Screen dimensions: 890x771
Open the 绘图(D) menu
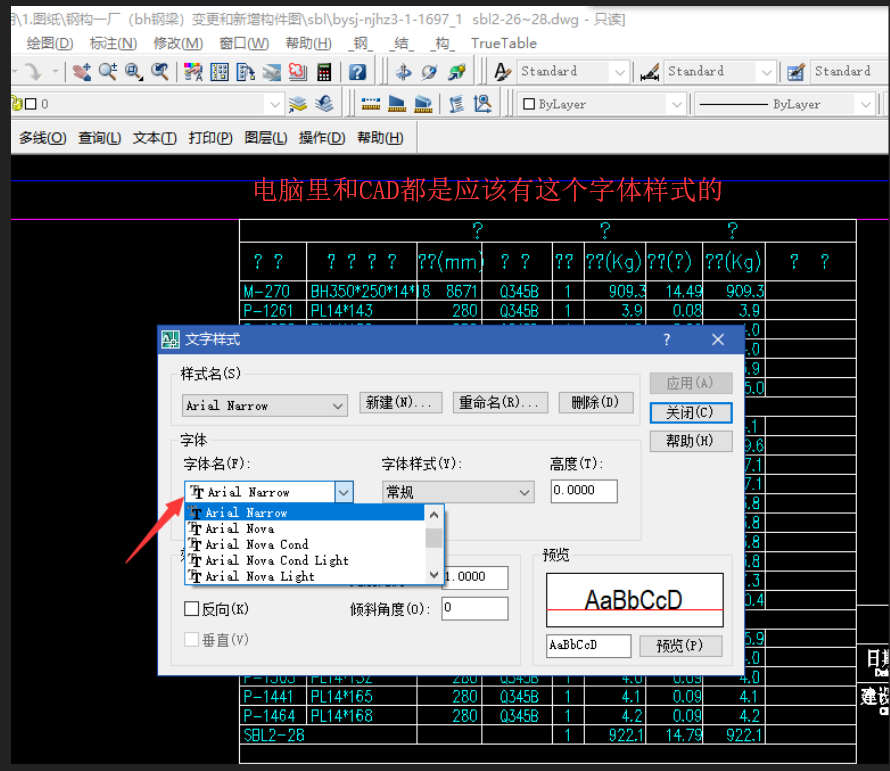(50, 43)
